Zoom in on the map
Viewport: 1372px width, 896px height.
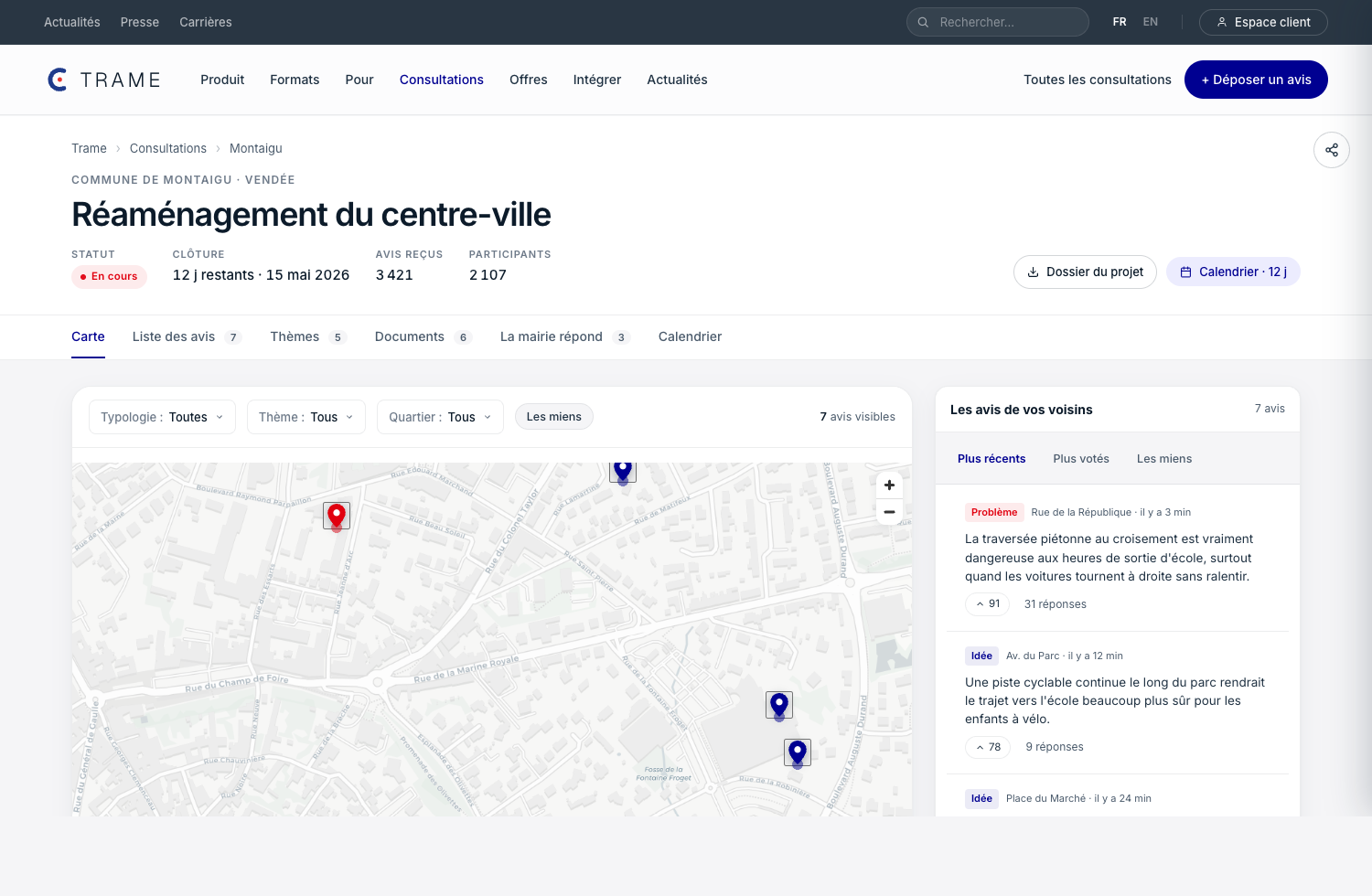[889, 485]
